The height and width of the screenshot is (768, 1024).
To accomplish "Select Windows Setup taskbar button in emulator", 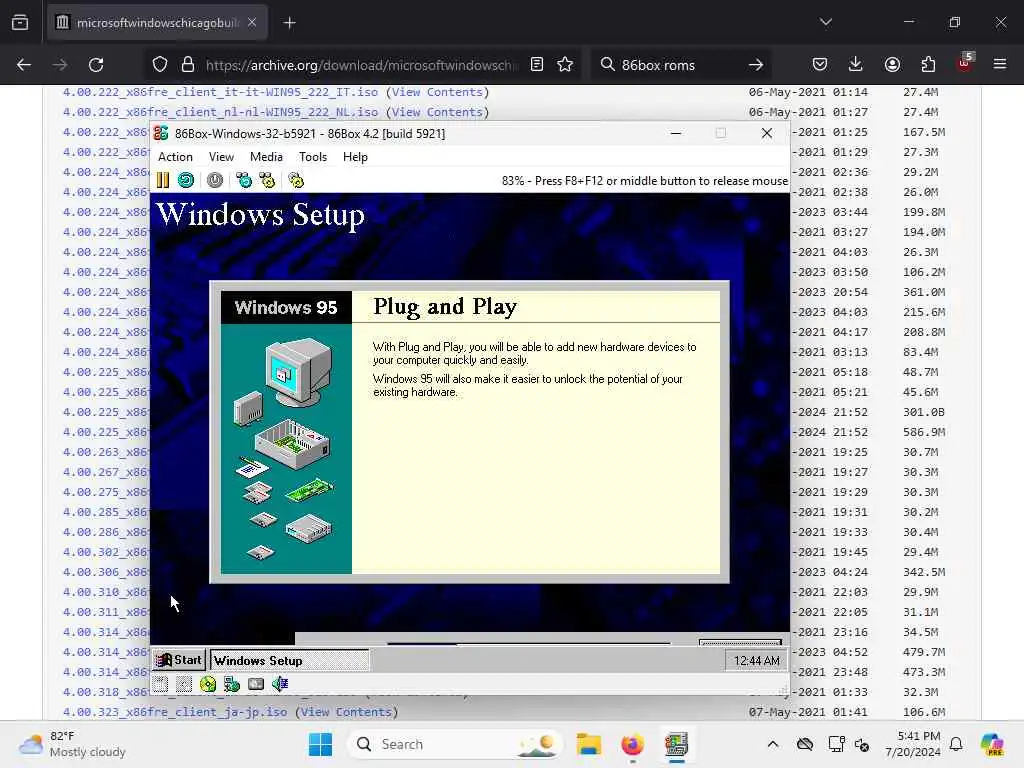I will pyautogui.click(x=289, y=660).
